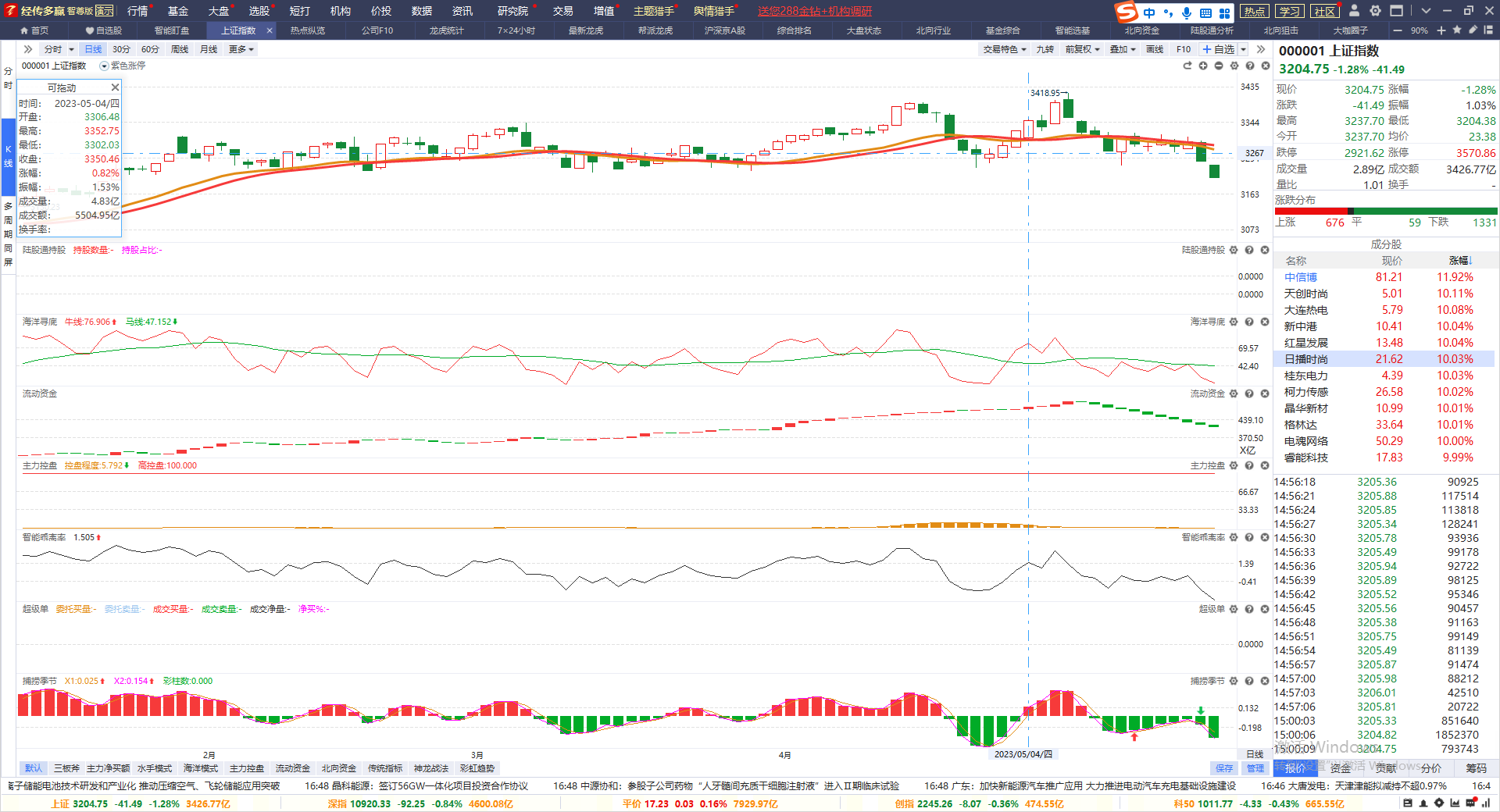Select the 资金 tab in right panel

[1341, 768]
